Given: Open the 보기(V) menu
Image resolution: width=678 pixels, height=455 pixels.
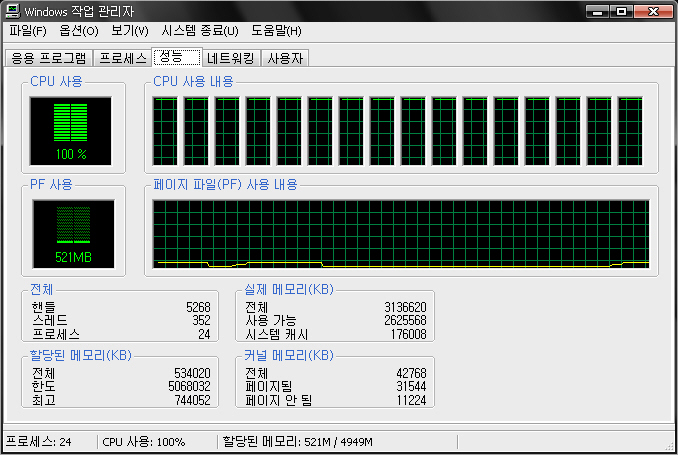Looking at the screenshot, I should (x=130, y=31).
